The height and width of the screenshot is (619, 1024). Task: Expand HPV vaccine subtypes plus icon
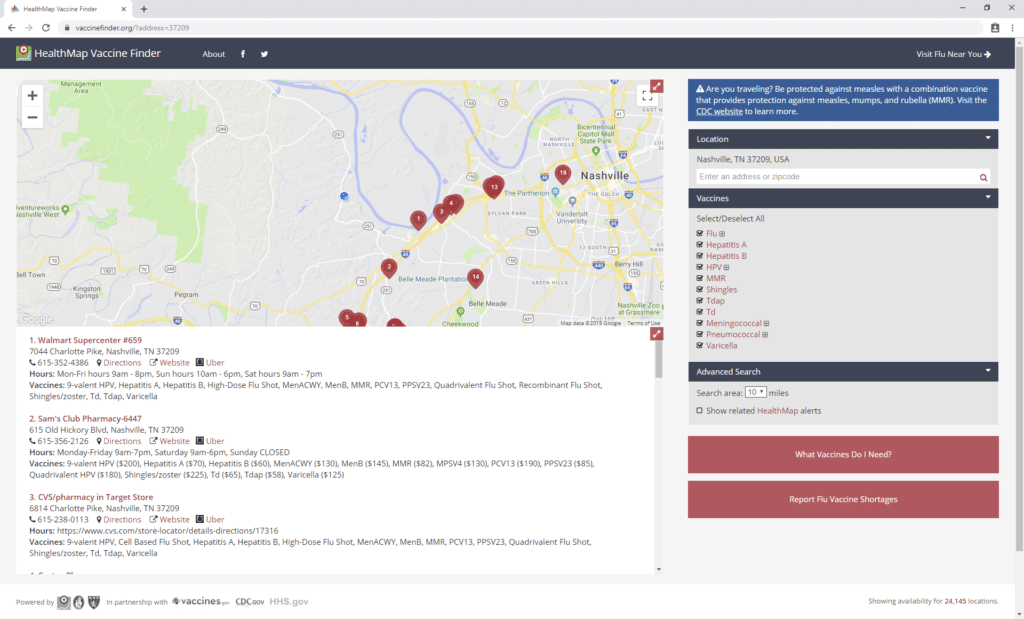(726, 267)
